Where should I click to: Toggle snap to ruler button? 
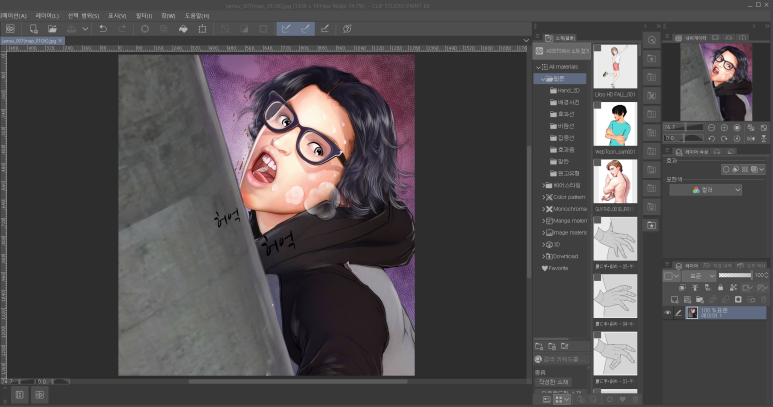click(x=286, y=29)
